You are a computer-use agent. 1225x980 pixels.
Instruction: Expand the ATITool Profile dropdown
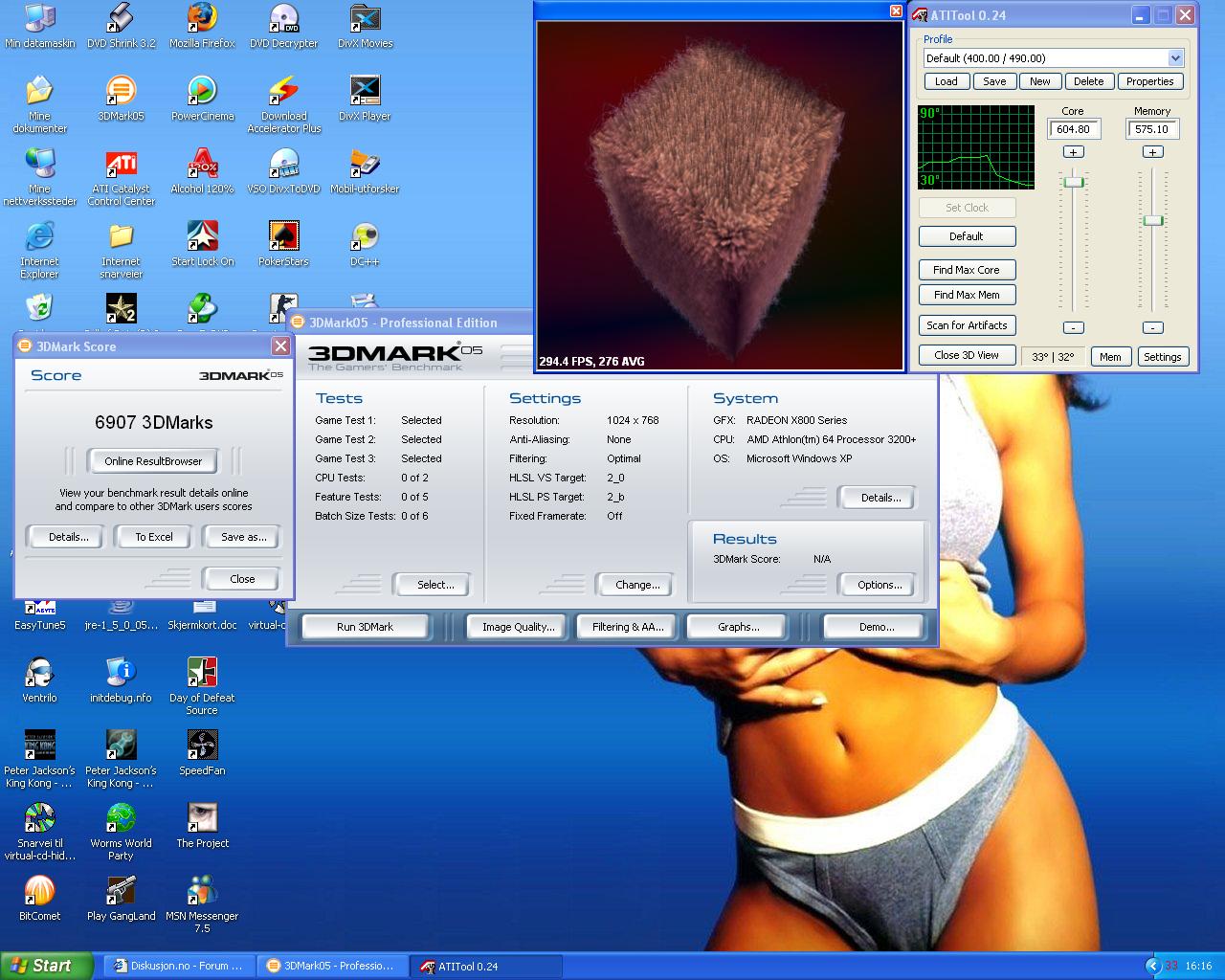1175,58
